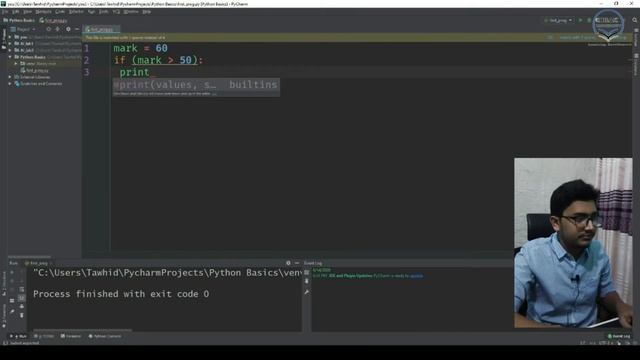The height and width of the screenshot is (360, 640).
Task: Select the first_prog.py editor tab
Action: 101,29
